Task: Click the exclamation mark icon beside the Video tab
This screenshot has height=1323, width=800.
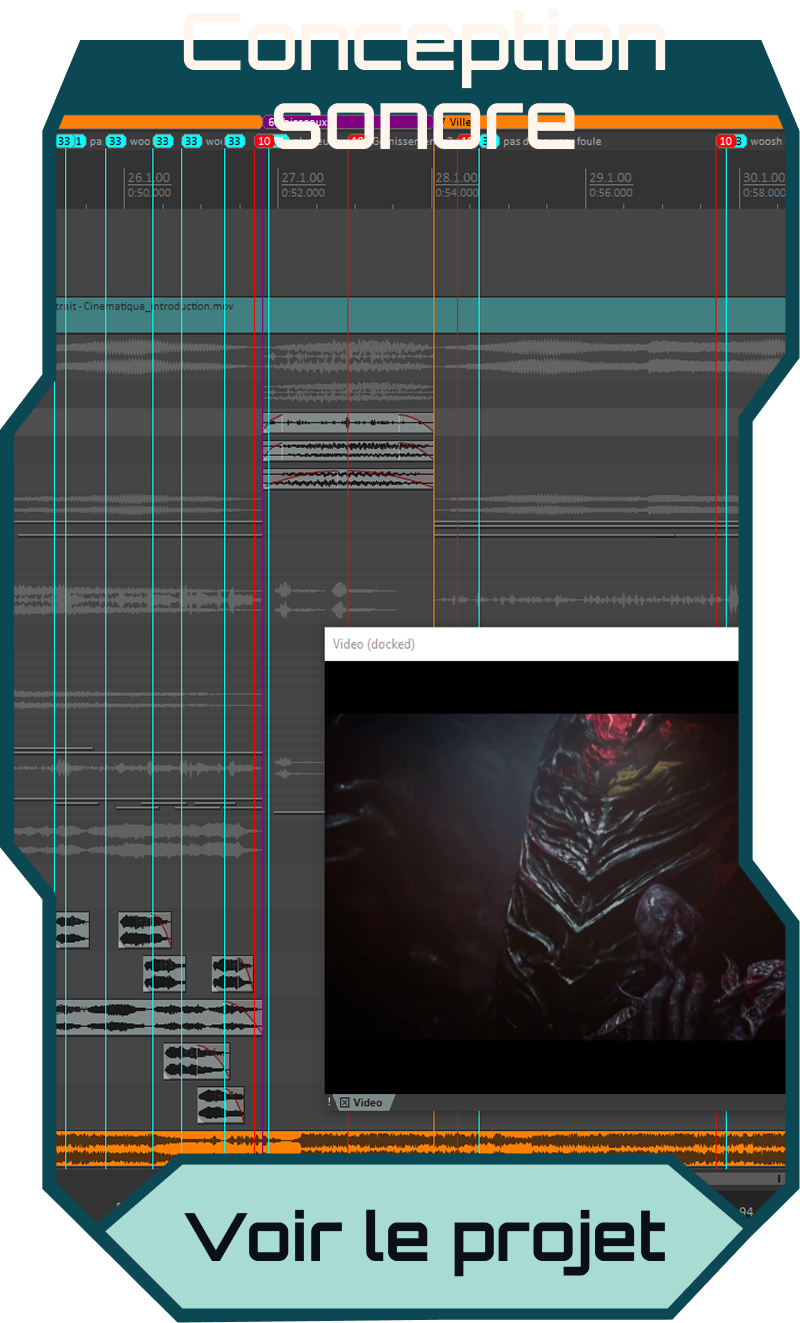Action: tap(329, 1102)
